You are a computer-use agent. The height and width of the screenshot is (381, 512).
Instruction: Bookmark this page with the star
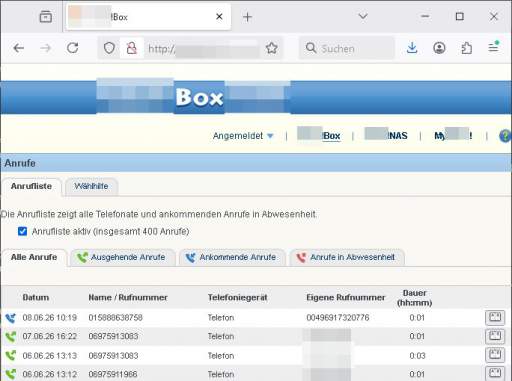271,48
